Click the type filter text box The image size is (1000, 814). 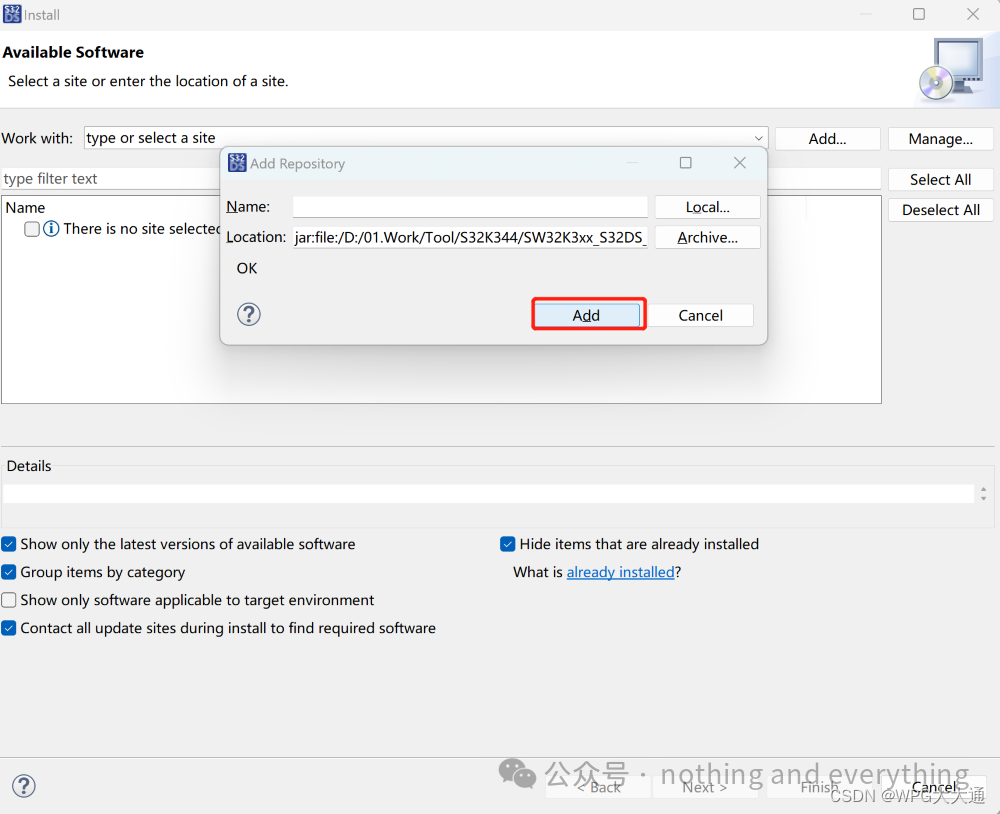(111, 179)
